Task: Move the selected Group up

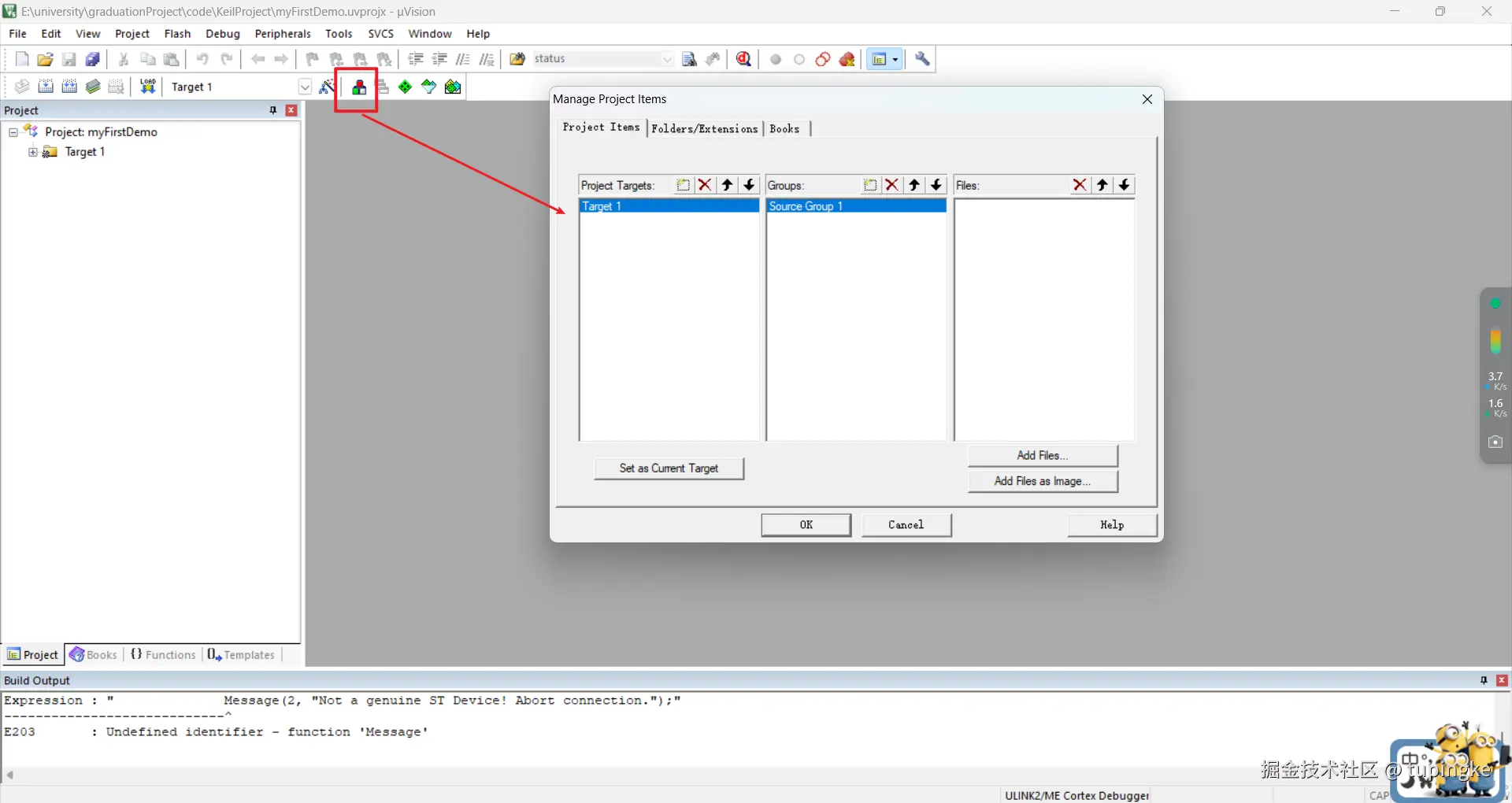Action: coord(914,185)
